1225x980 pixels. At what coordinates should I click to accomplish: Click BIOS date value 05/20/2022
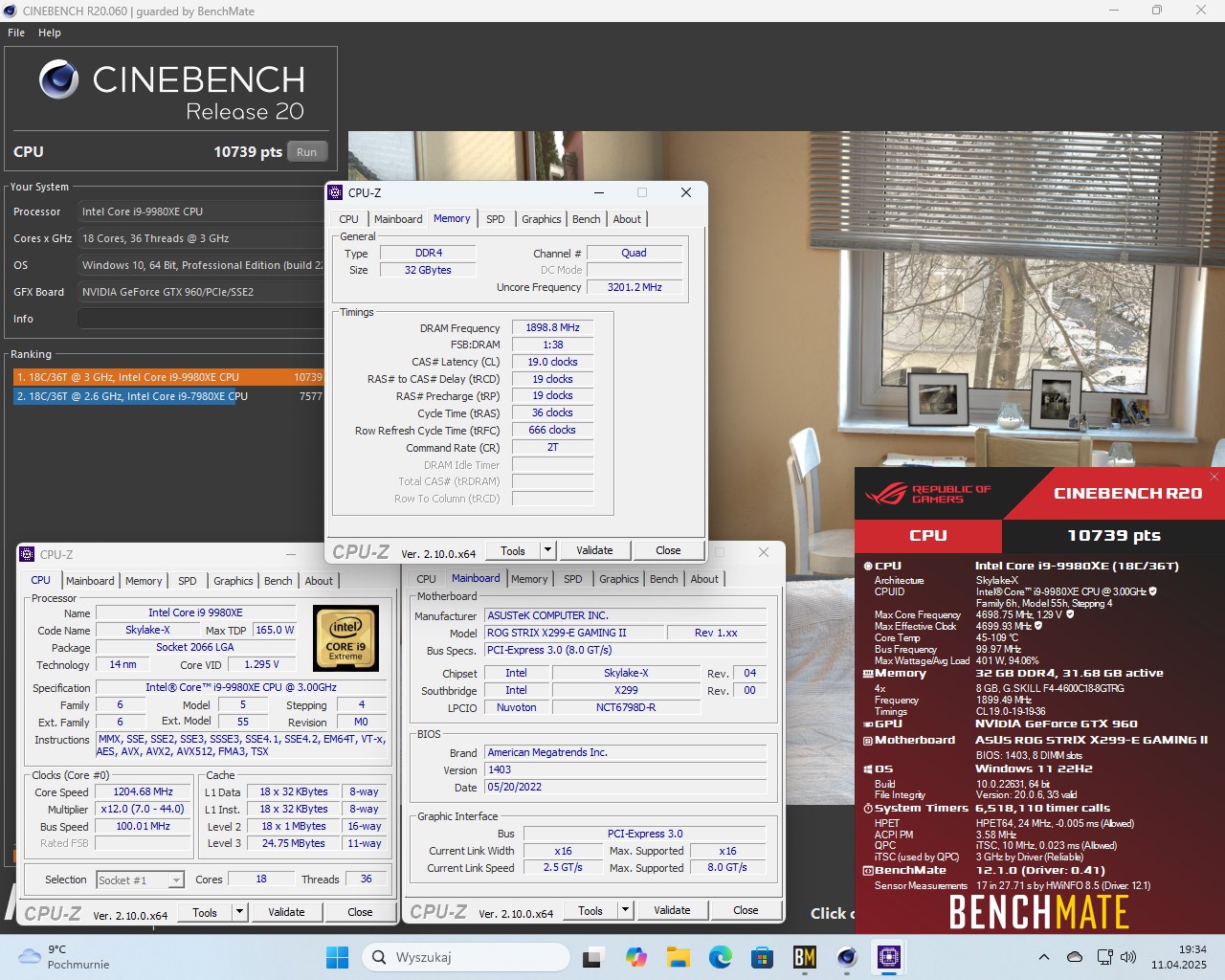click(626, 787)
